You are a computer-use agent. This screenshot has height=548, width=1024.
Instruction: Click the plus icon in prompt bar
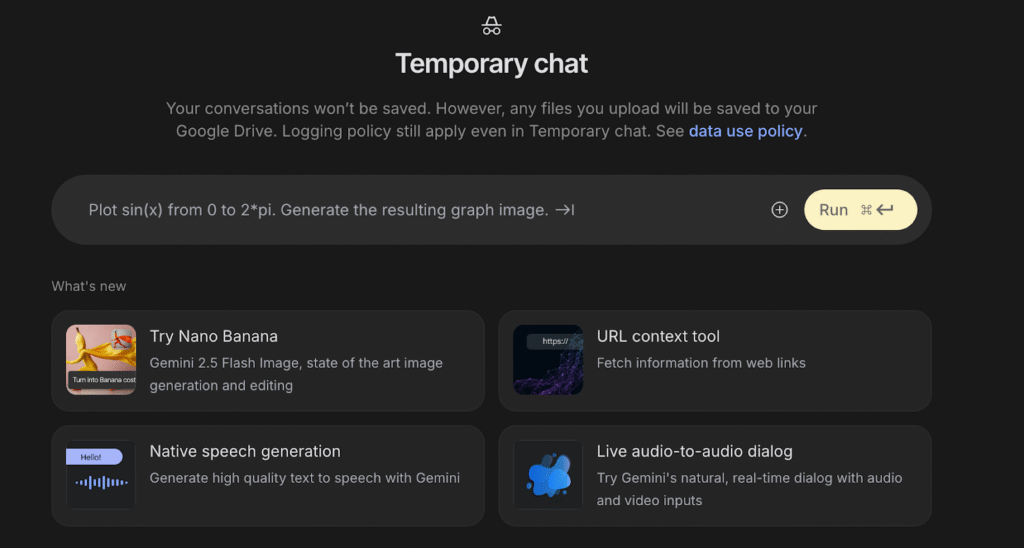pyautogui.click(x=780, y=210)
